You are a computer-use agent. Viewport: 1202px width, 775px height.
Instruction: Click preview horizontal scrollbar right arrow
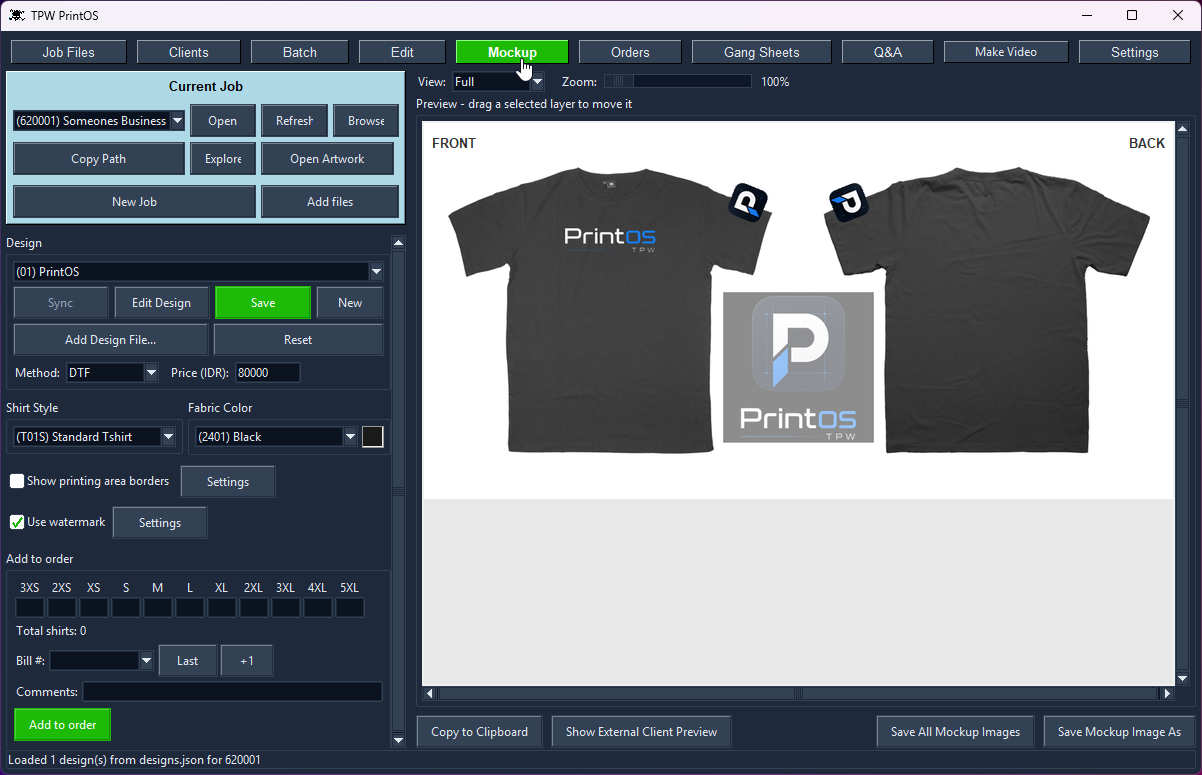pos(1166,693)
